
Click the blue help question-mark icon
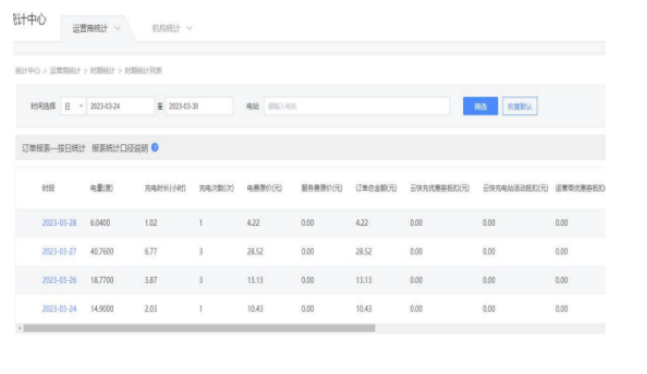155,147
